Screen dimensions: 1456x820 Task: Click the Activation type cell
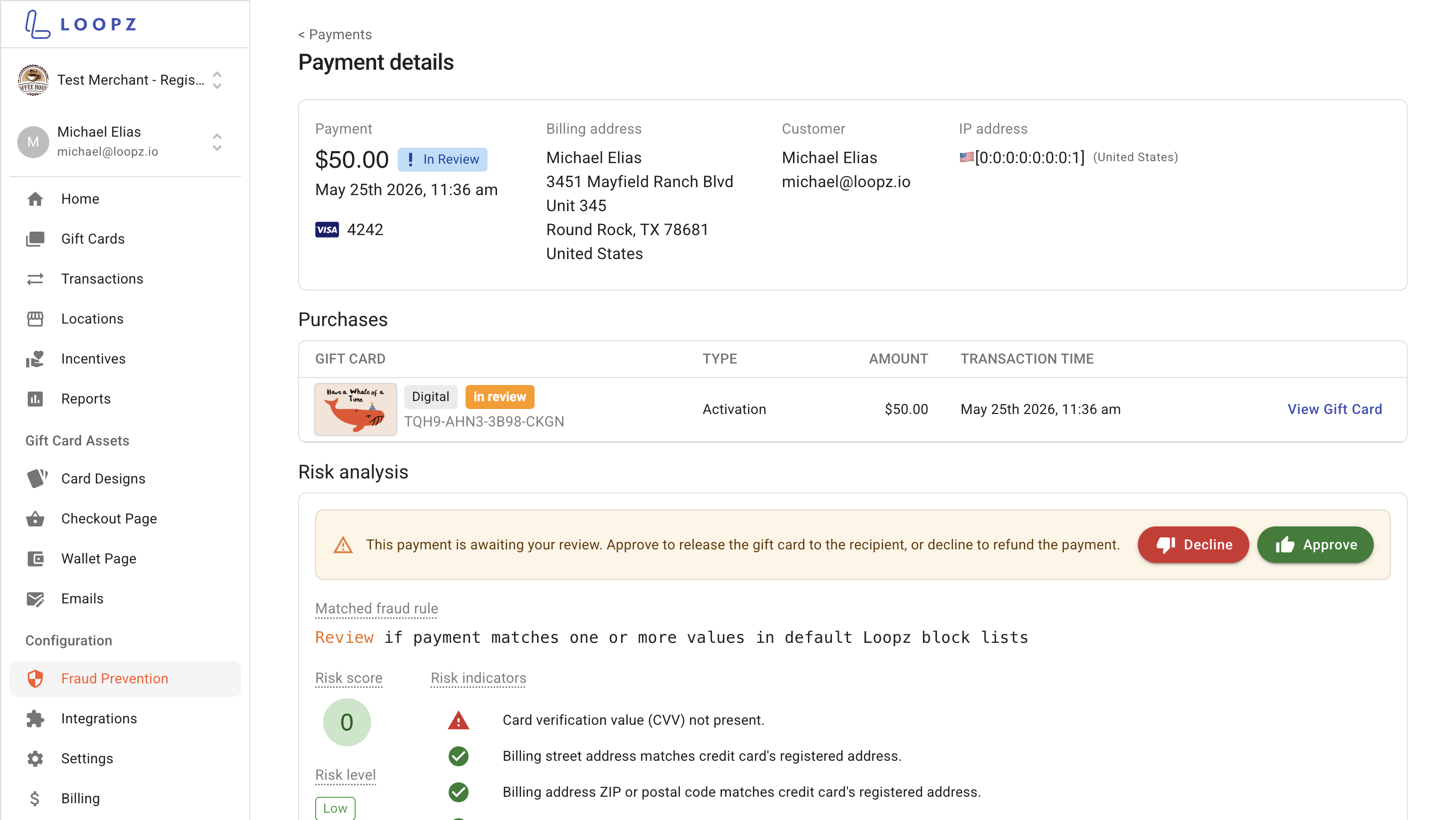tap(734, 409)
